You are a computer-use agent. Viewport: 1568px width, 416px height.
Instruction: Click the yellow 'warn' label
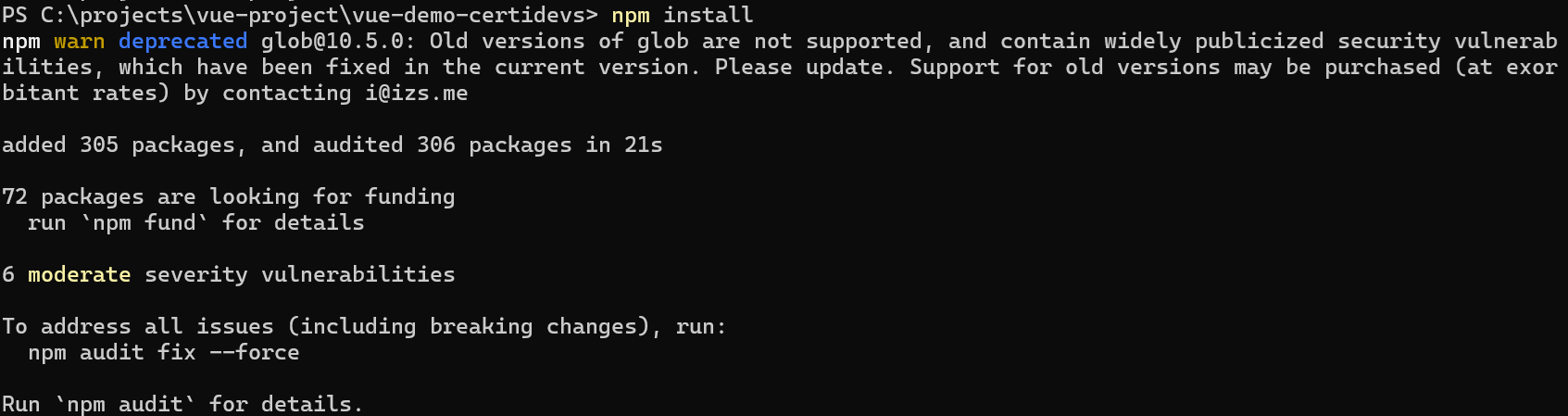tap(80, 42)
